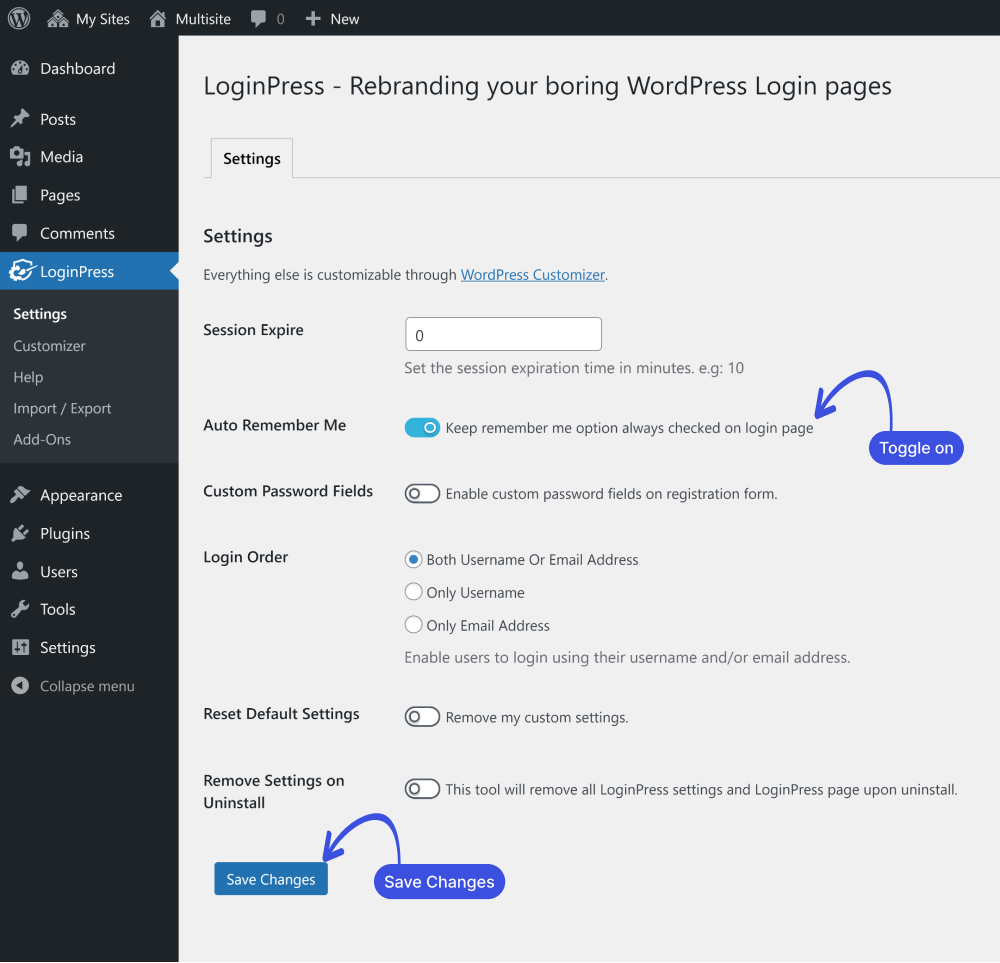Click the Session Expire label
Viewport: 1000px width, 963px height.
253,330
